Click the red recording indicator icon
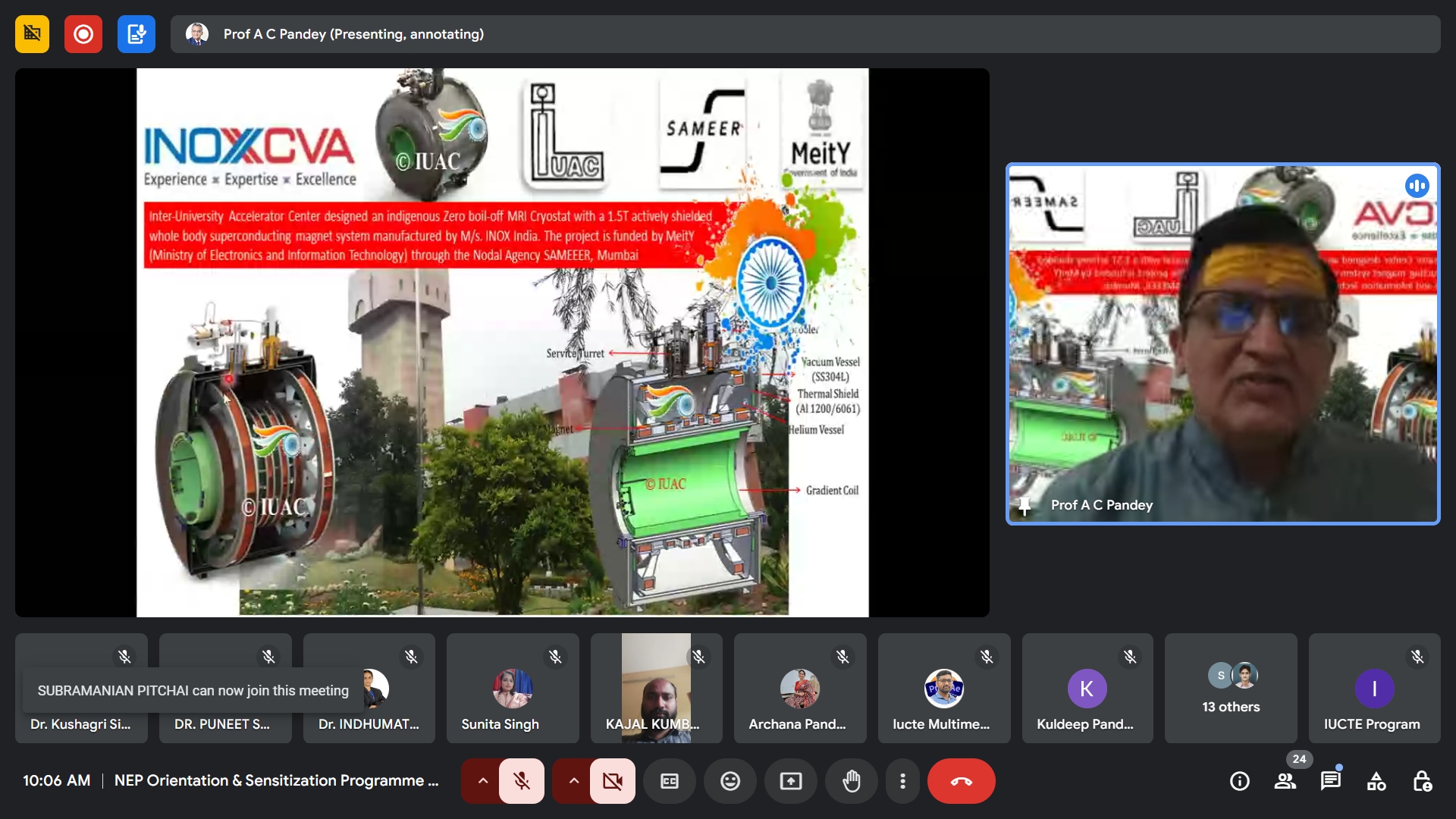 click(83, 34)
